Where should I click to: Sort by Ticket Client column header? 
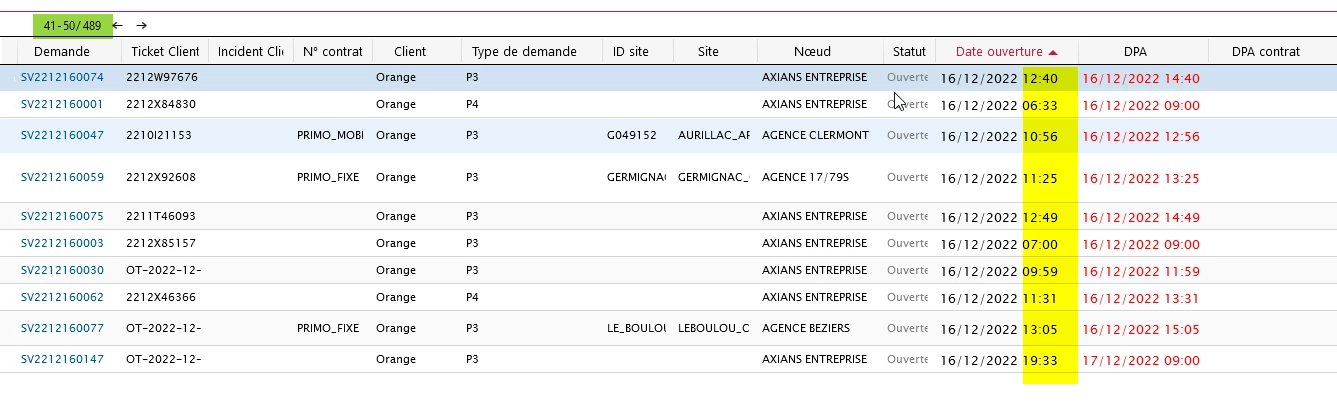coord(164,51)
